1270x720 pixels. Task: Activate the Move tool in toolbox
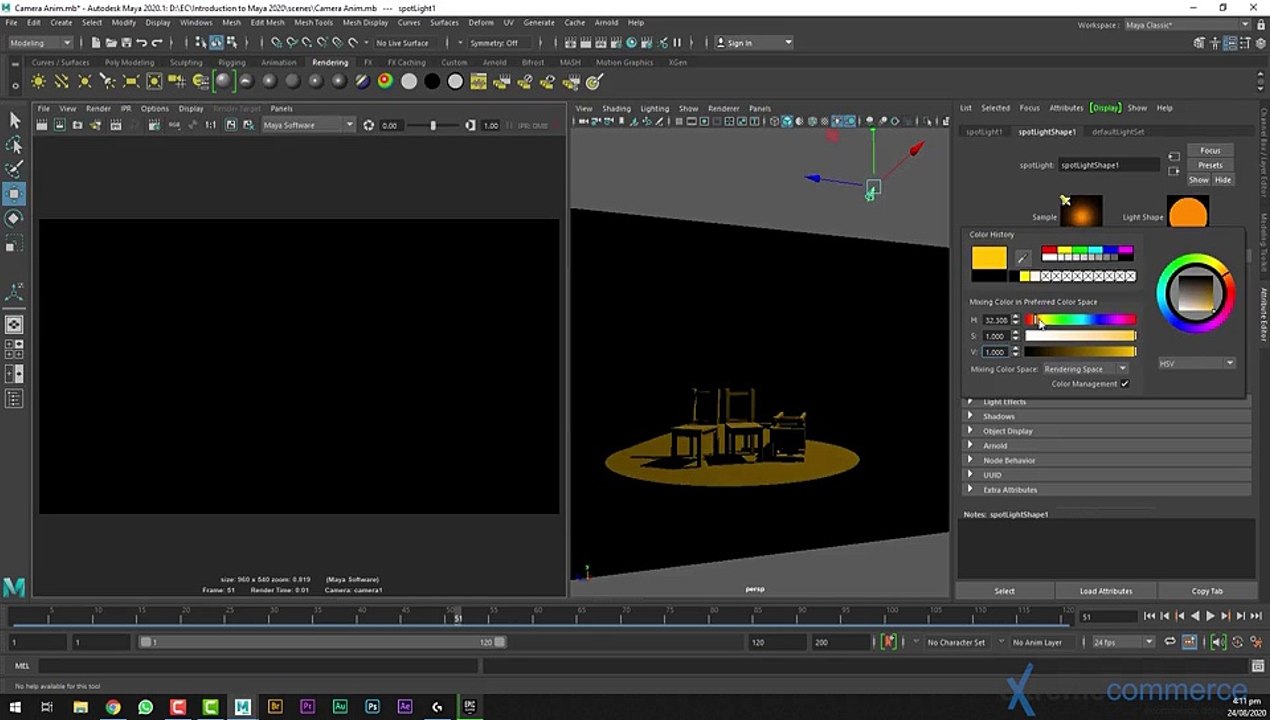click(x=14, y=193)
